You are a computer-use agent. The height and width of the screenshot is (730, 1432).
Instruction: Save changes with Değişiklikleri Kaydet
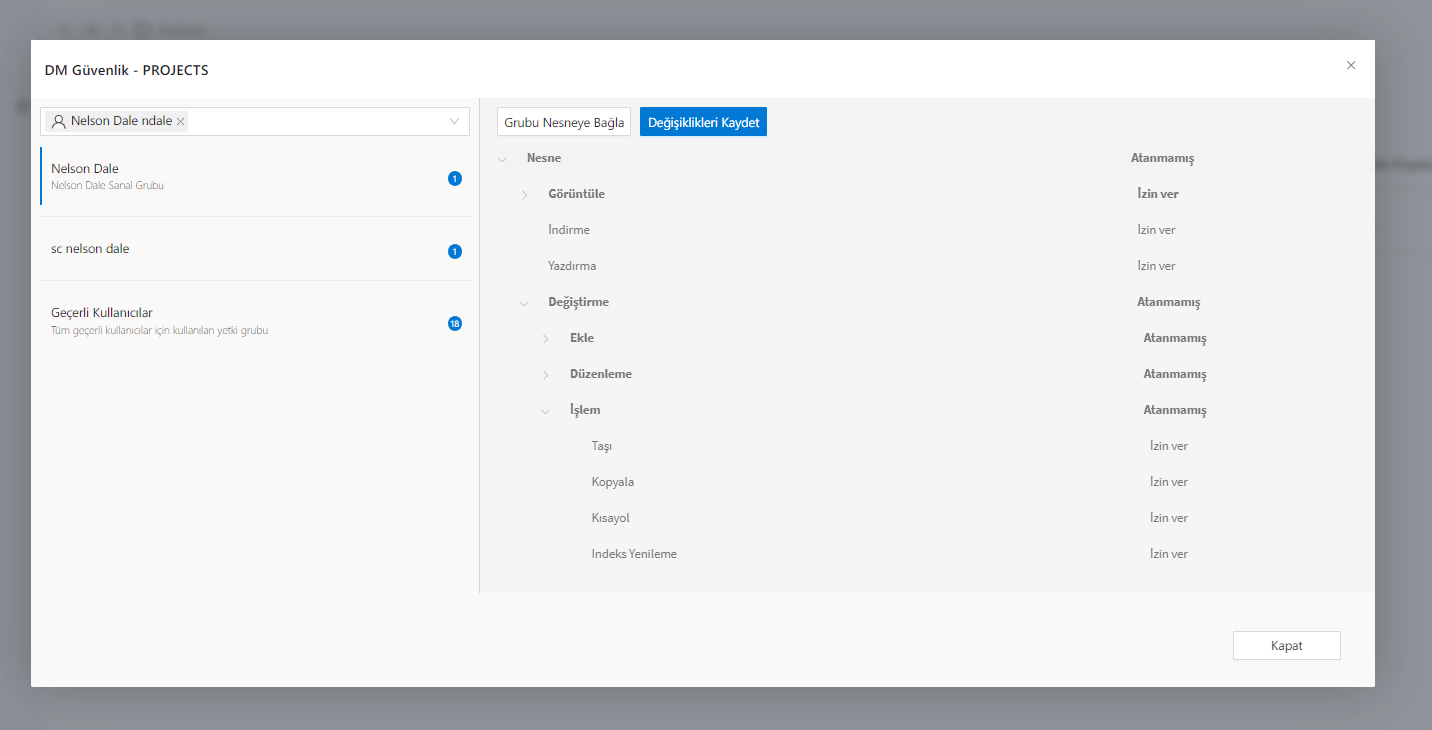(703, 122)
